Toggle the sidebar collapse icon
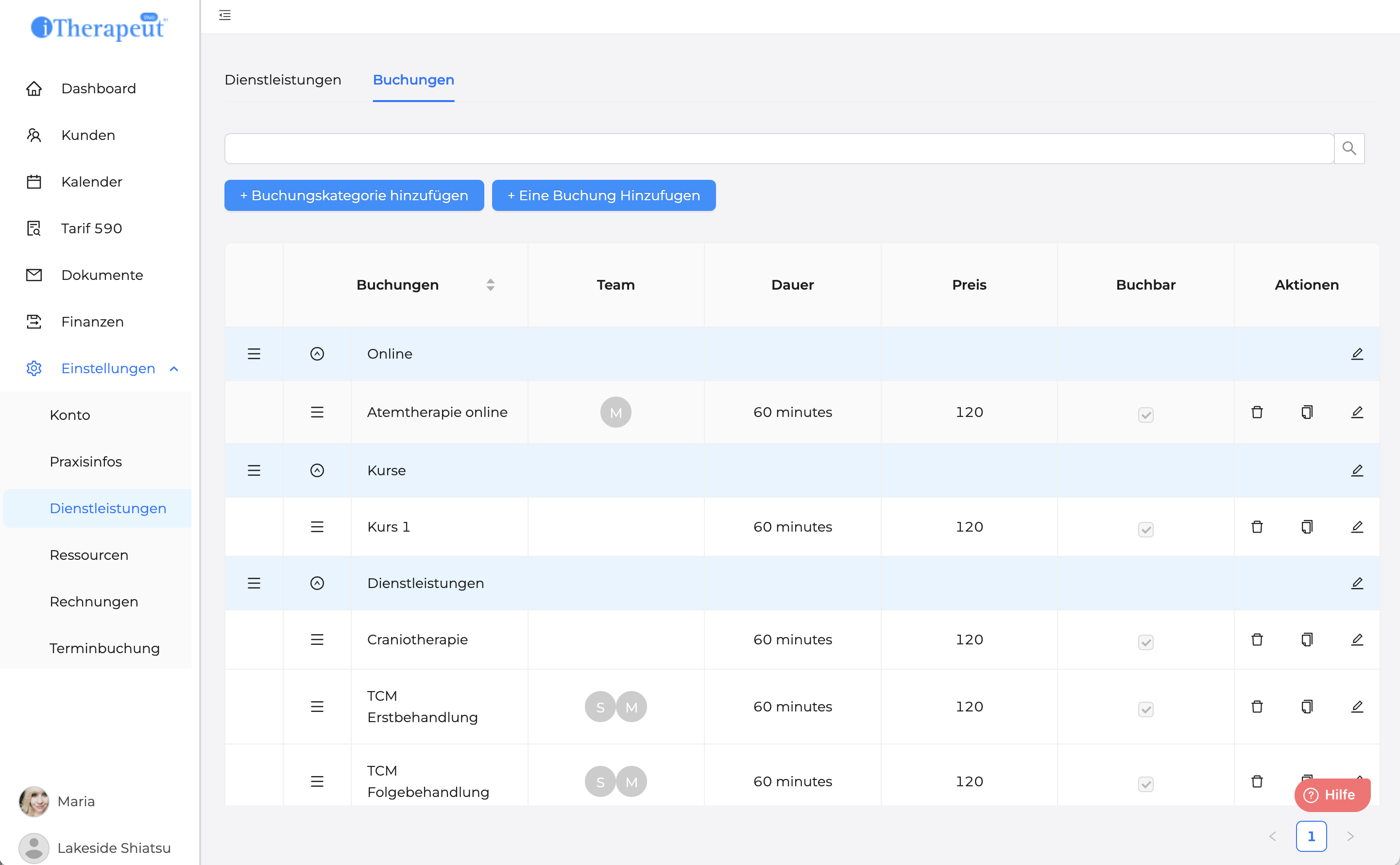 click(225, 16)
